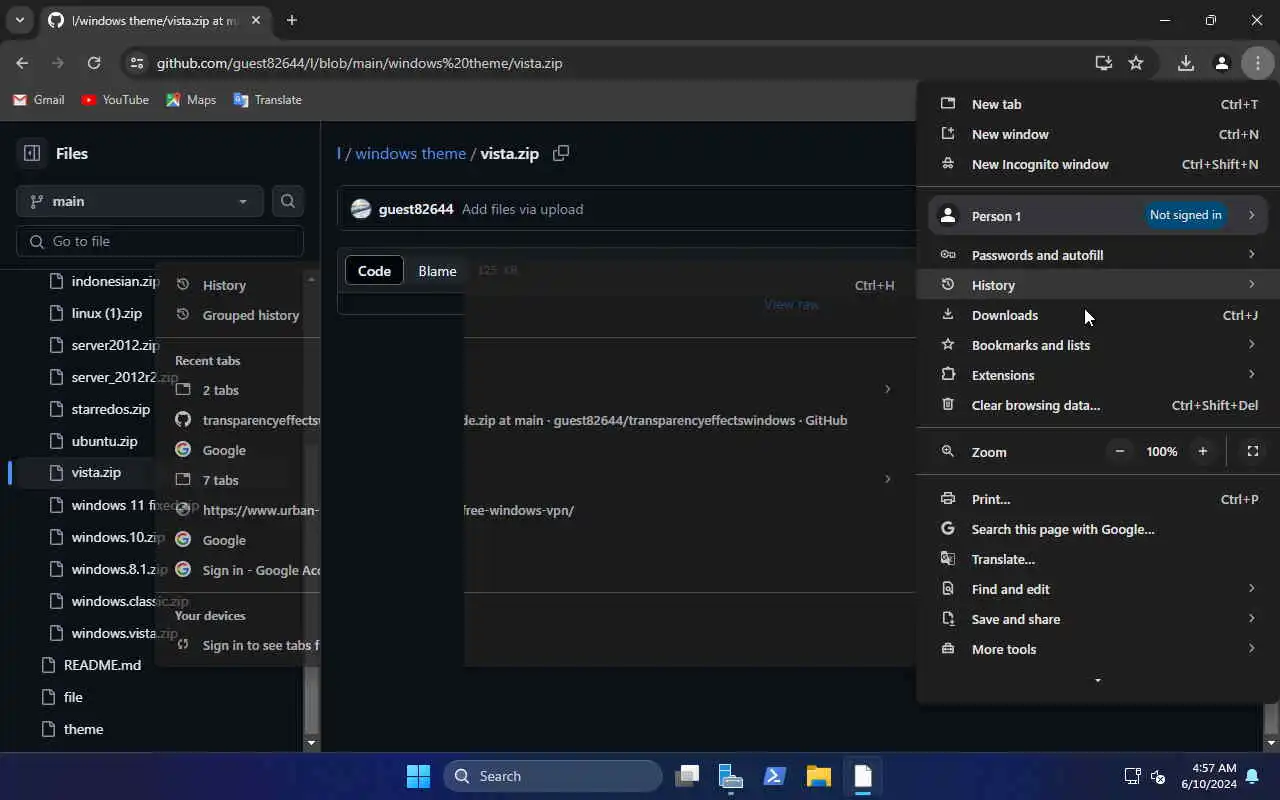Expand the 7 tabs group chevron
The width and height of the screenshot is (1280, 800).
coord(888,479)
